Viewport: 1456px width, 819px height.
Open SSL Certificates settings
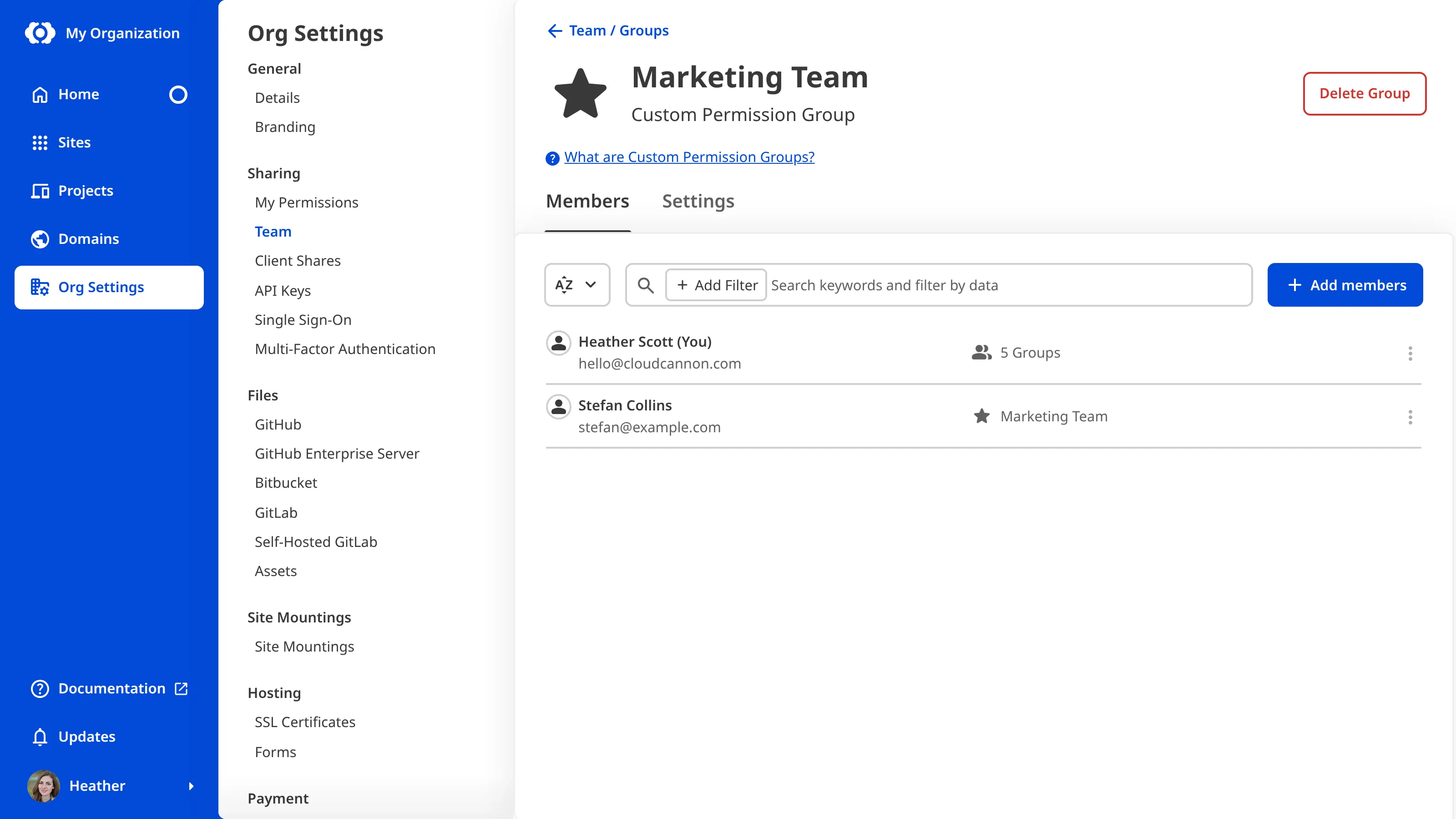(x=305, y=723)
